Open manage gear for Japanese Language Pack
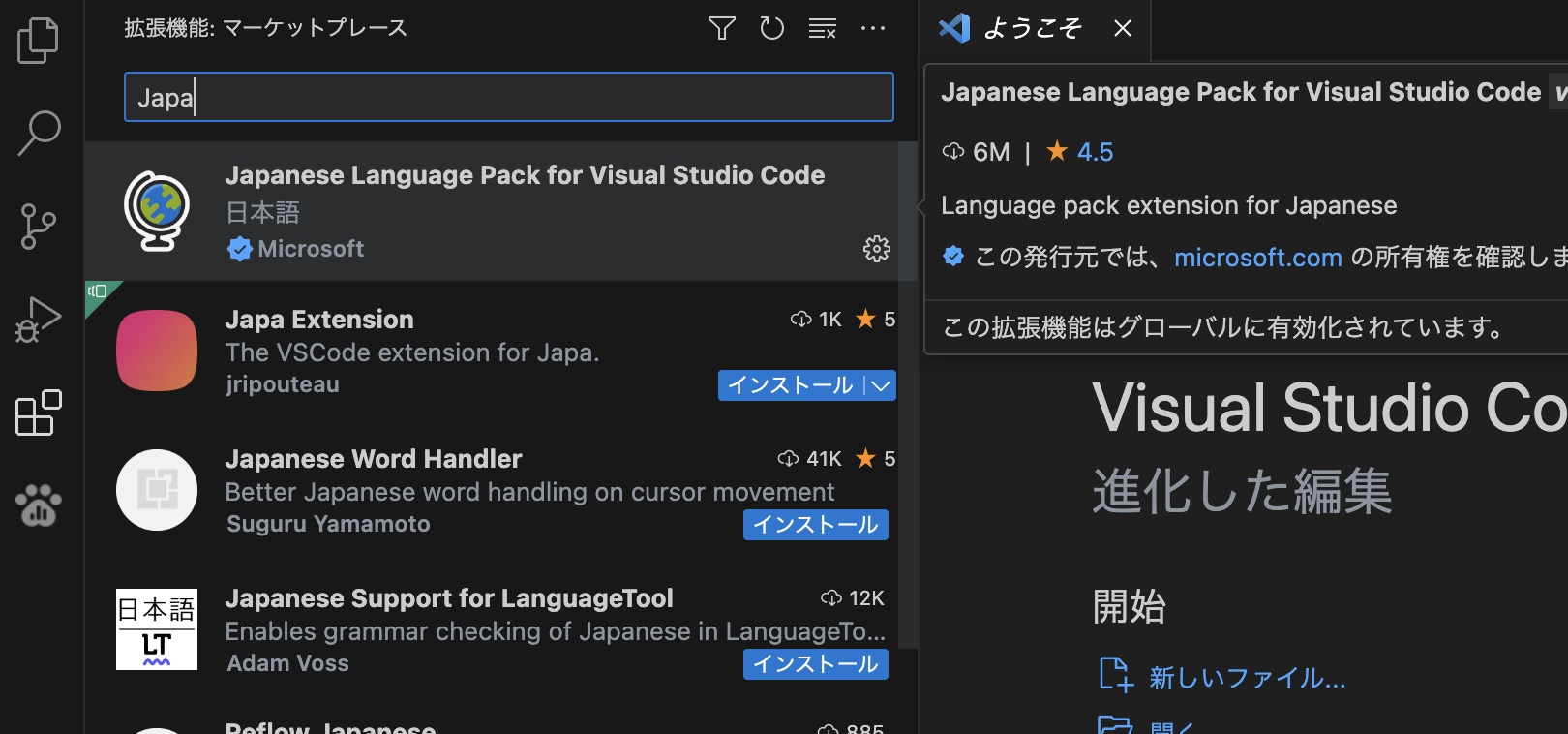Screen dimensions: 1568x734 click(877, 249)
